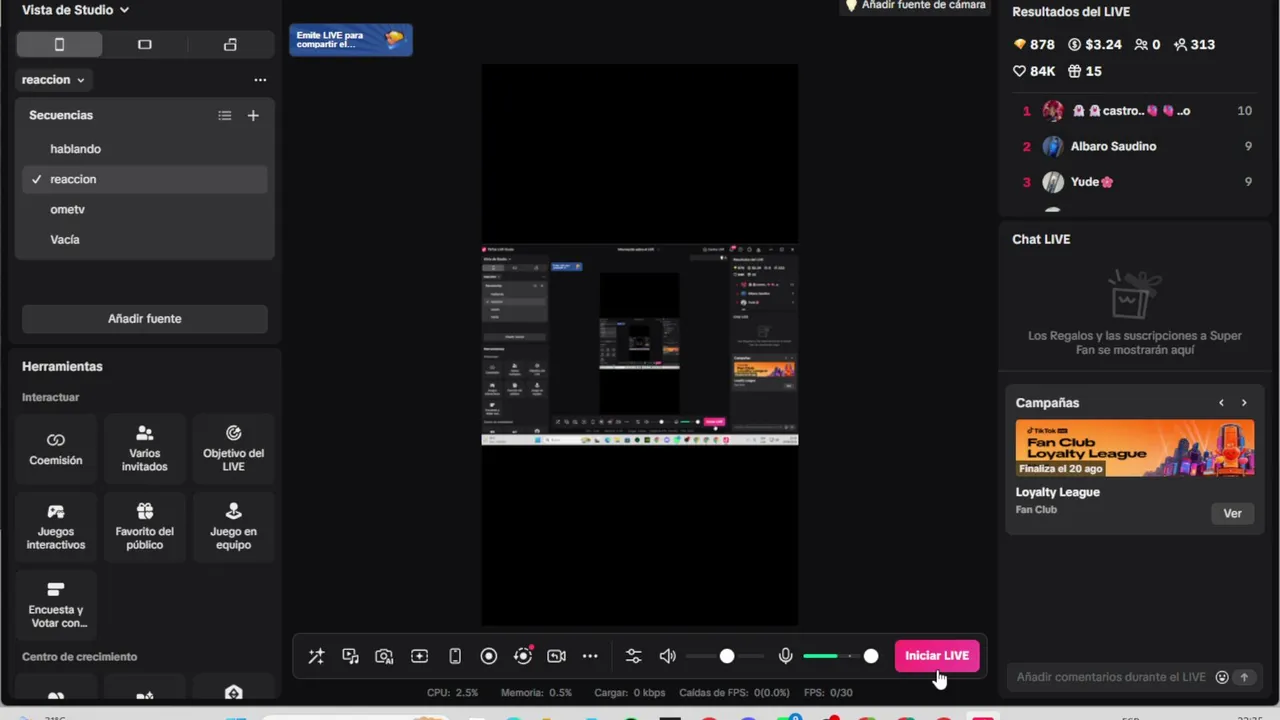Click the $3.24 earnings stat
The width and height of the screenshot is (1280, 720).
pyautogui.click(x=1095, y=45)
